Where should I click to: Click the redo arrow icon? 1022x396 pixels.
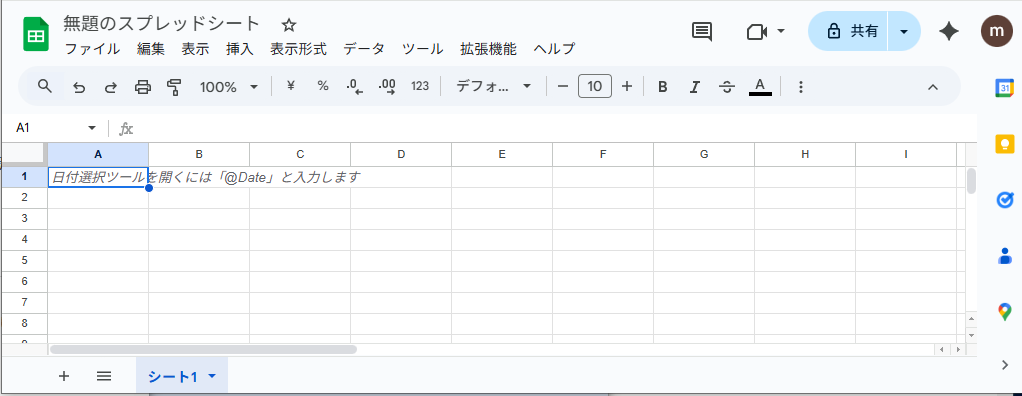tap(111, 87)
